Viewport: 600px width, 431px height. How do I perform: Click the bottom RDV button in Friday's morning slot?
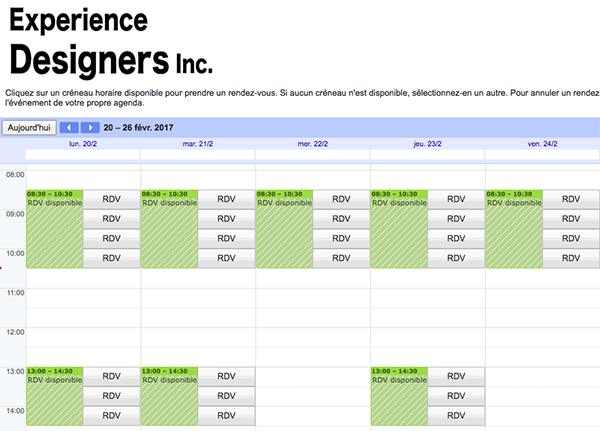pyautogui.click(x=571, y=259)
